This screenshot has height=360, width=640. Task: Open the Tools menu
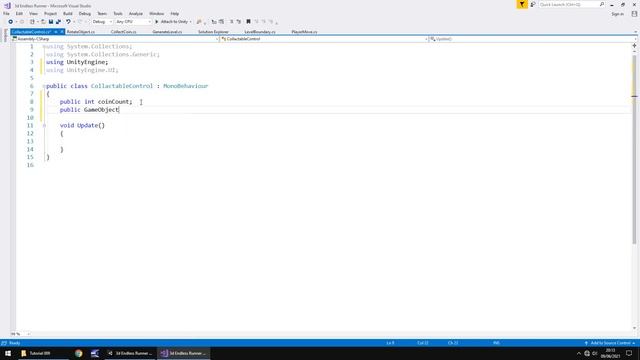(x=118, y=14)
